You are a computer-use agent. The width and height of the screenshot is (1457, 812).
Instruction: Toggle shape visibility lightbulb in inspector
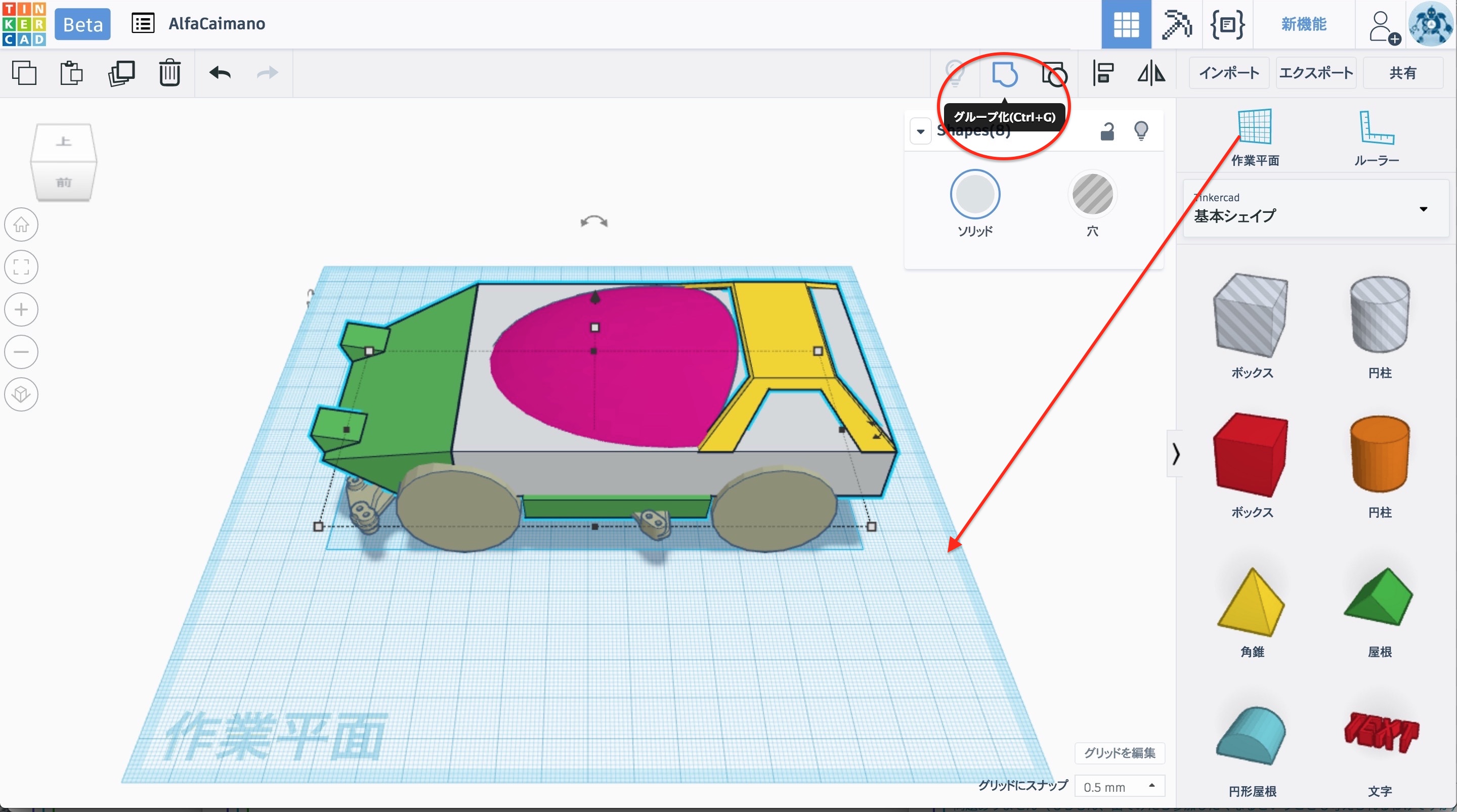[x=1141, y=131]
